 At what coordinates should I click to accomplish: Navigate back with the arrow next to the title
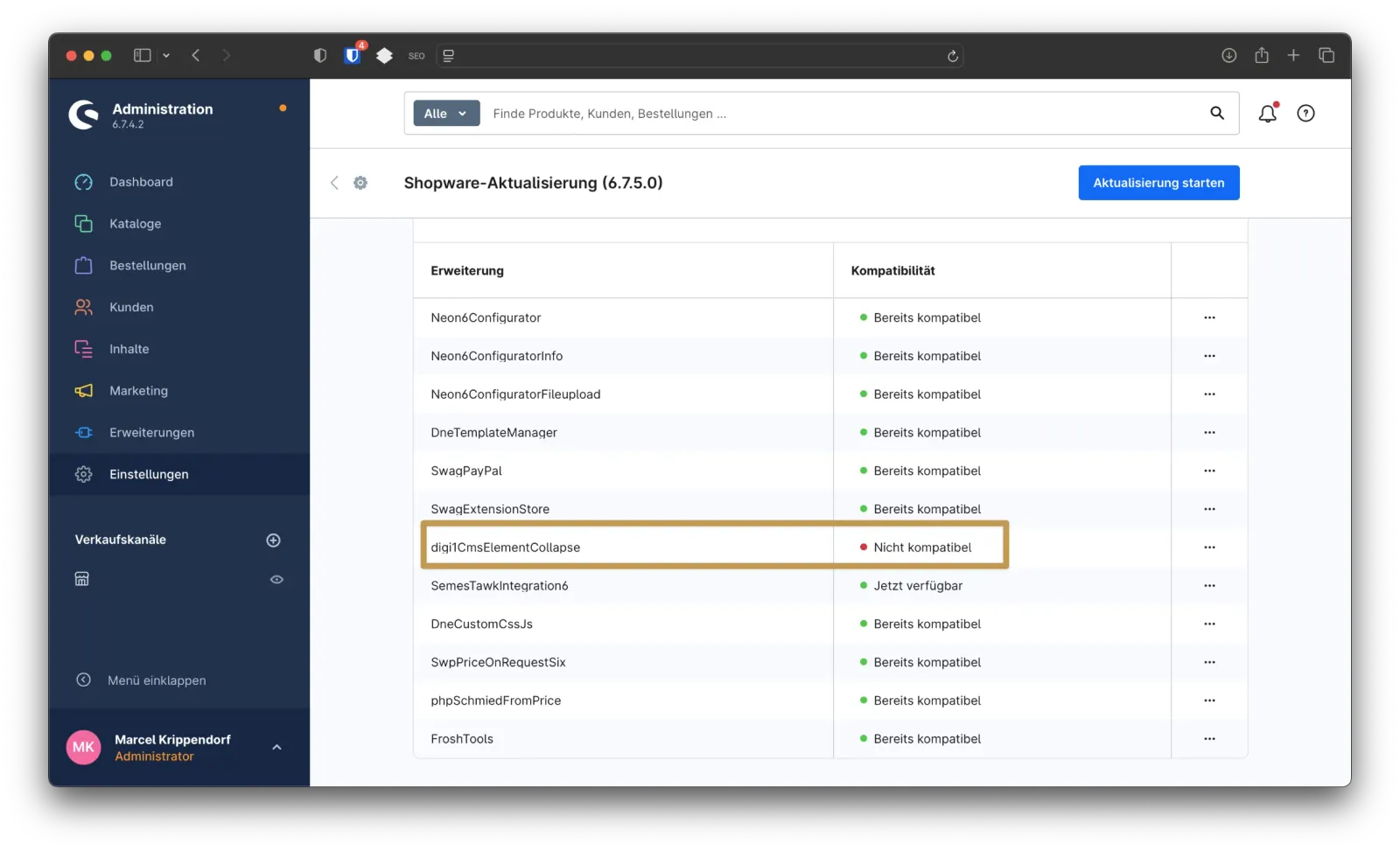(x=335, y=183)
